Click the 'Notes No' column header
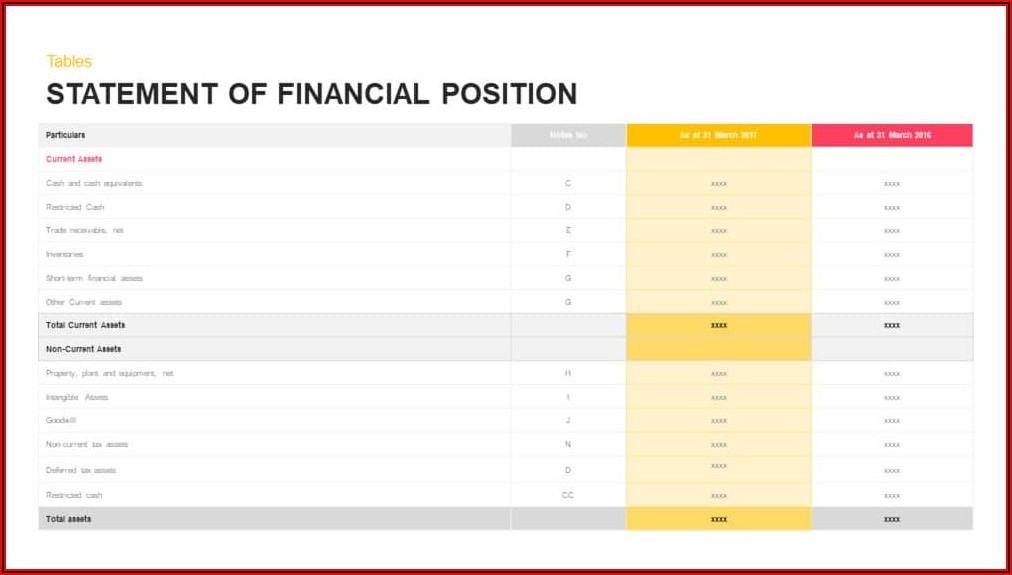1012x575 pixels. pos(568,135)
